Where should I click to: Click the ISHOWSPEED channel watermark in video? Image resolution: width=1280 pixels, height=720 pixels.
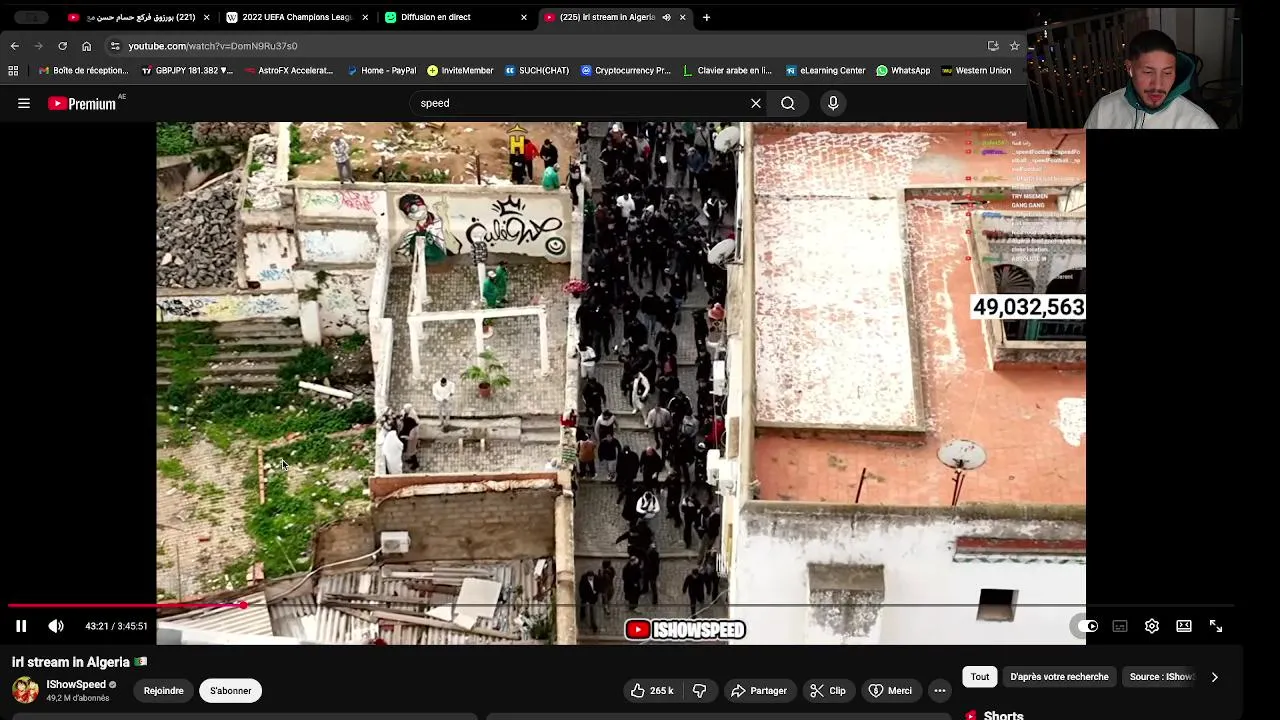pos(685,629)
